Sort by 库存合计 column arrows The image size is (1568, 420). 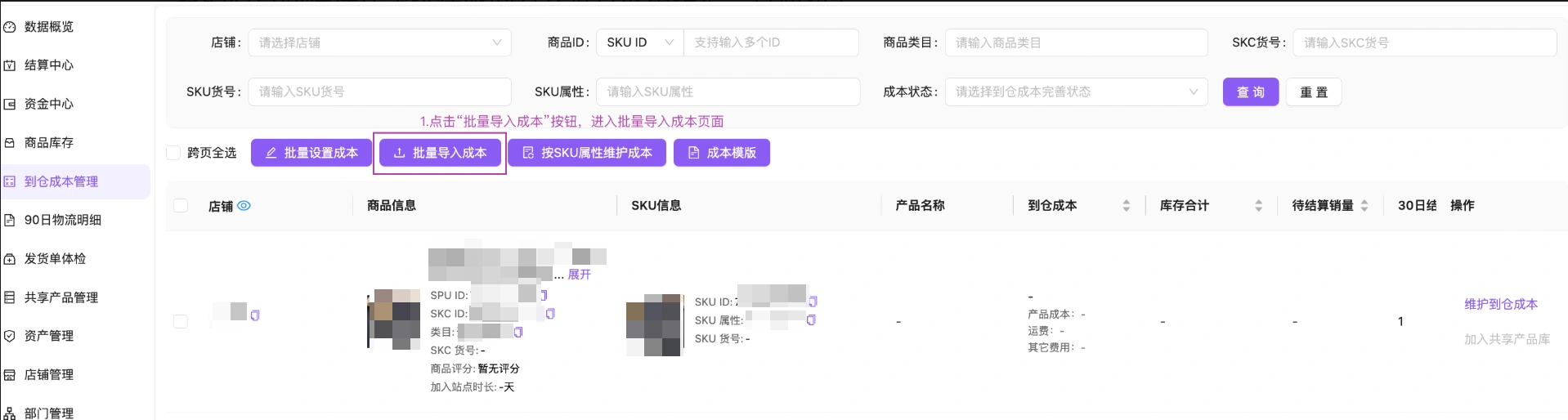(1258, 206)
